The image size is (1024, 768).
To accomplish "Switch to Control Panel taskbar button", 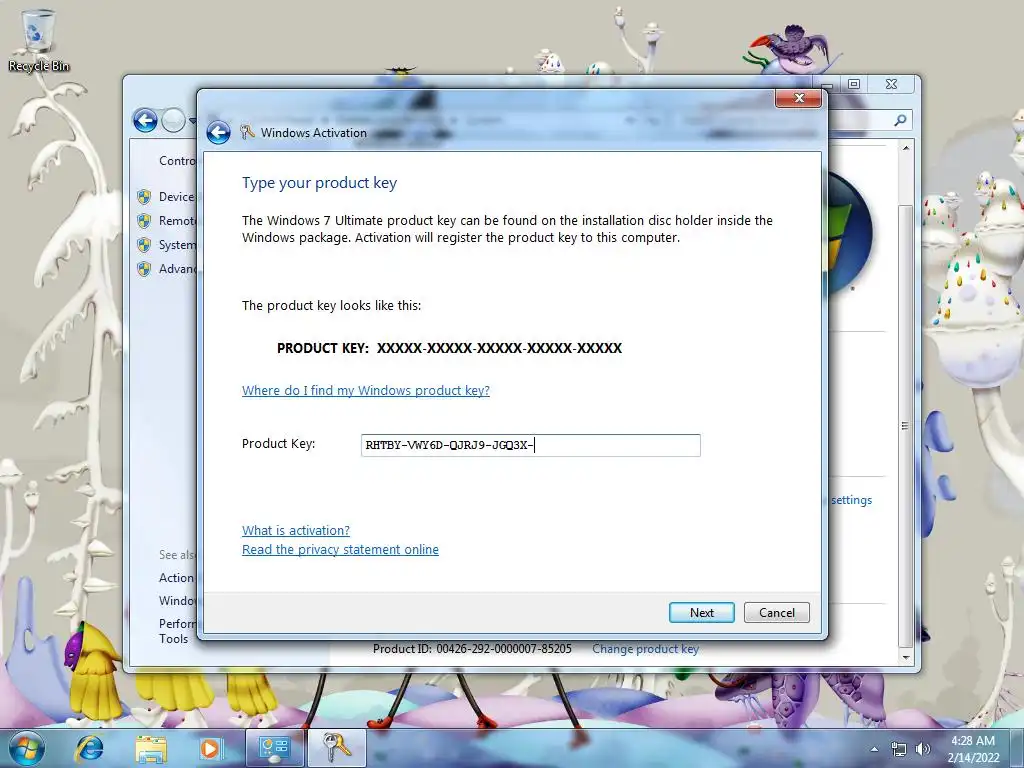I will pyautogui.click(x=274, y=748).
